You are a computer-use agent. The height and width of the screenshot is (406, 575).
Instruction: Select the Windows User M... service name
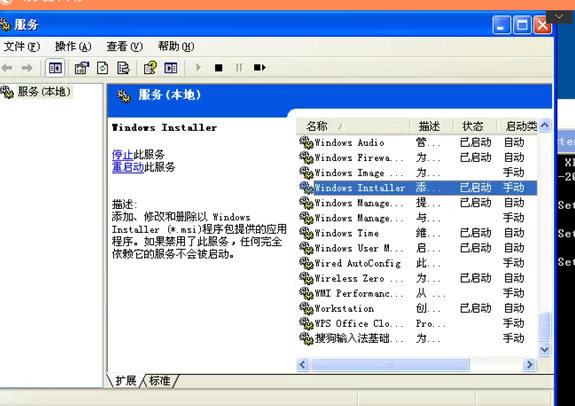click(359, 248)
